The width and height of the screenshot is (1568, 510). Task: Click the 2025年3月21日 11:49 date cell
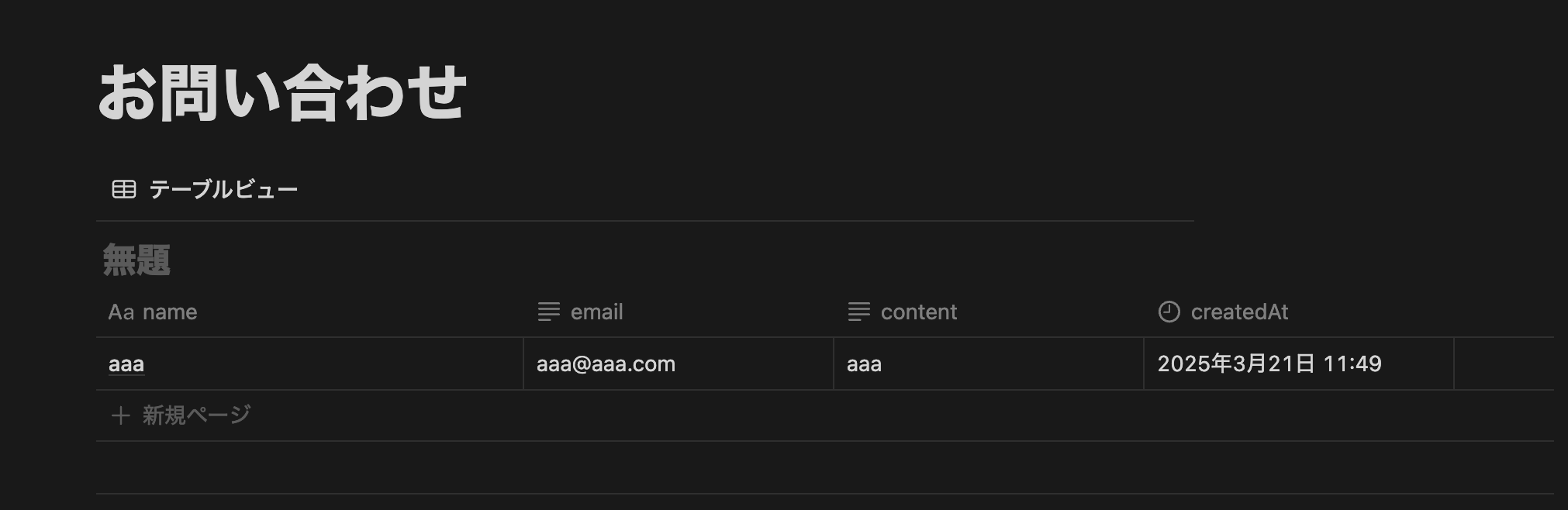tap(1269, 364)
